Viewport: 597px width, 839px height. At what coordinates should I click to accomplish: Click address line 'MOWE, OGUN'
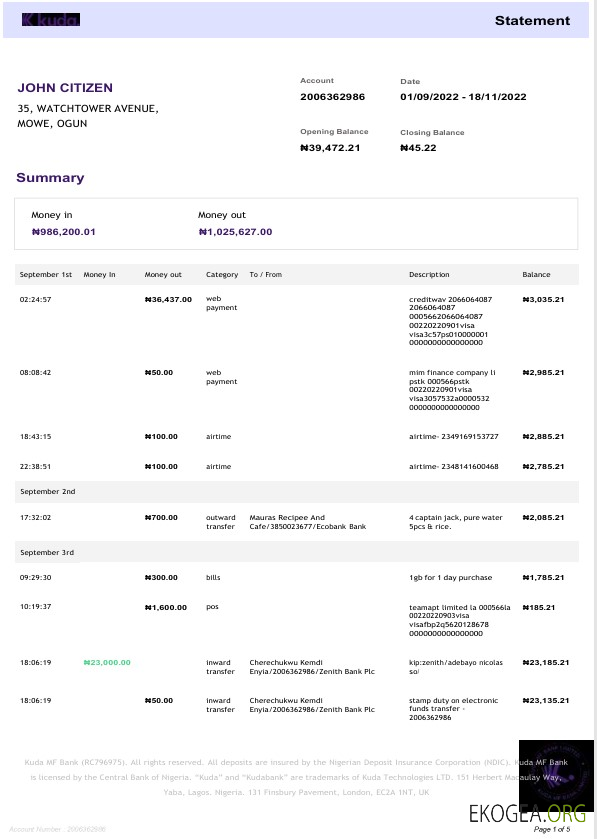click(x=52, y=124)
